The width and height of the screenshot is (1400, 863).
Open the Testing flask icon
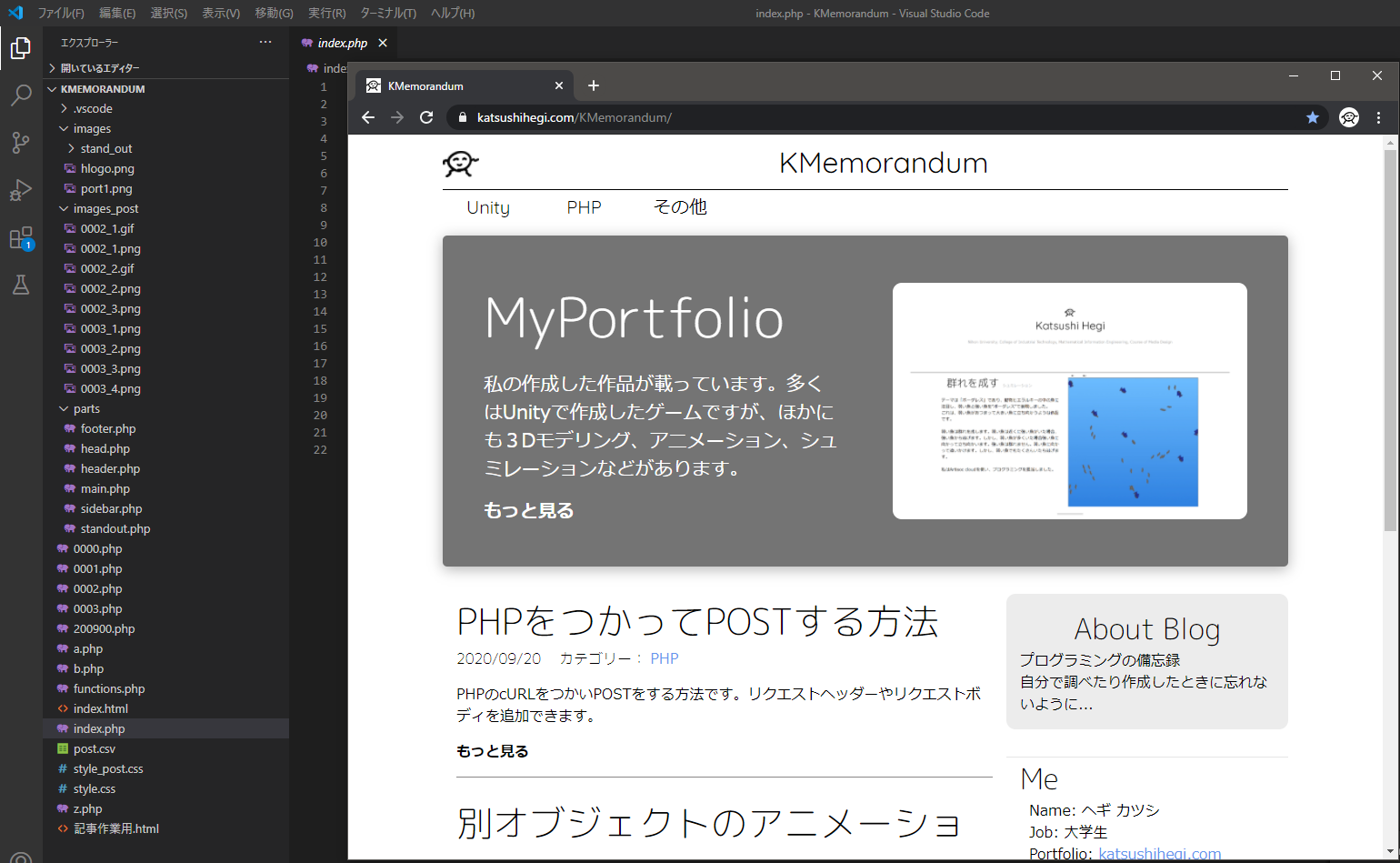(21, 285)
